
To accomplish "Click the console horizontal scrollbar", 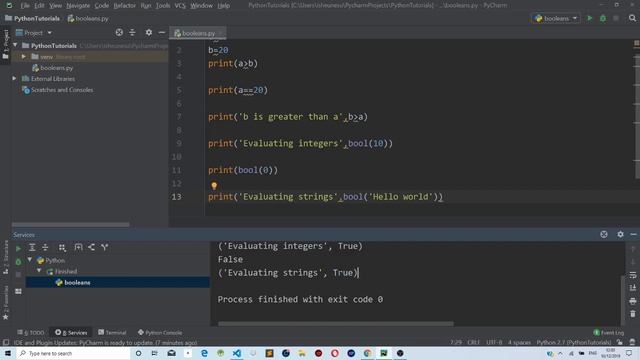I will (336, 324).
